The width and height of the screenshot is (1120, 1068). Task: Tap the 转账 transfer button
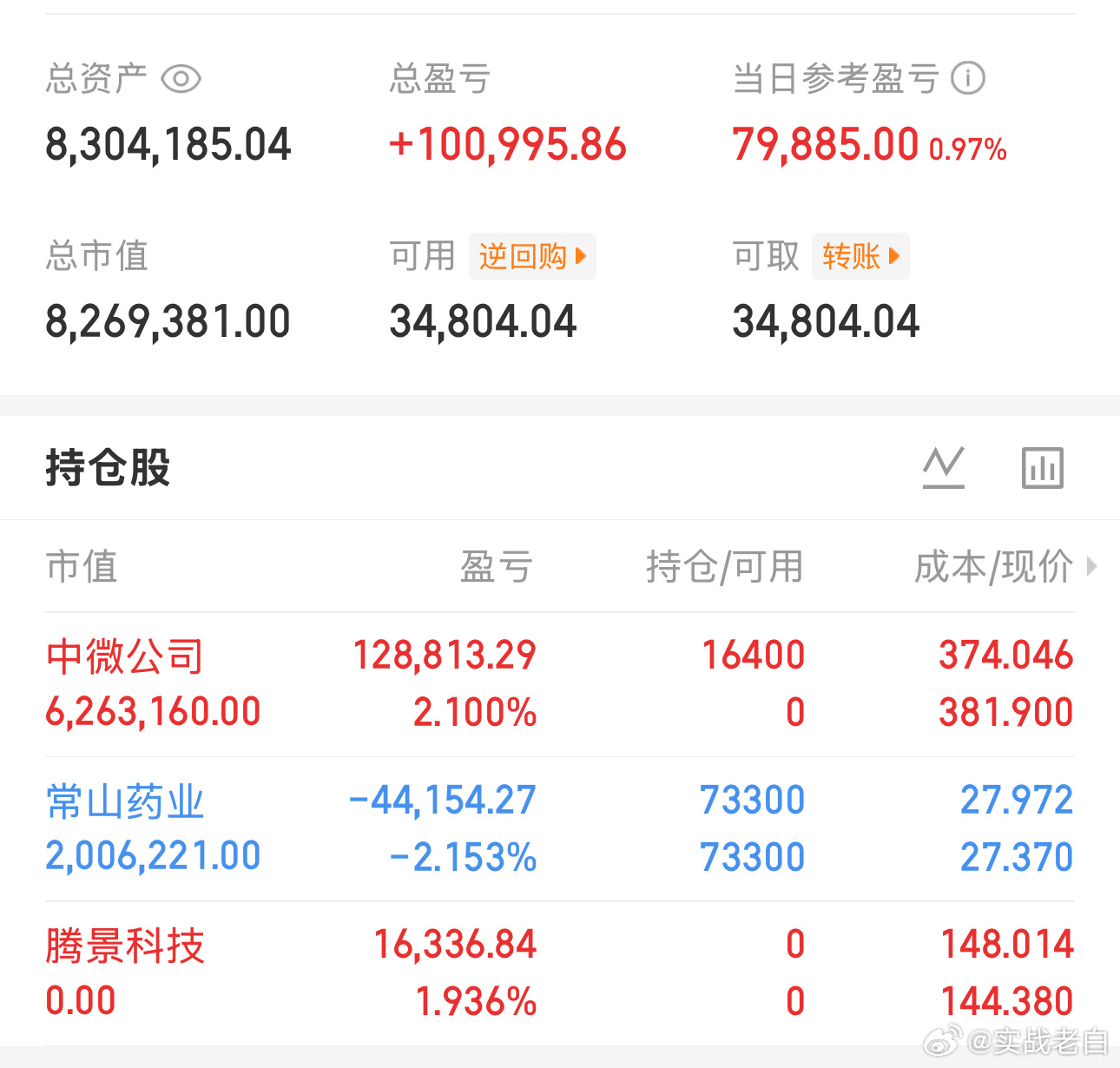[x=860, y=256]
